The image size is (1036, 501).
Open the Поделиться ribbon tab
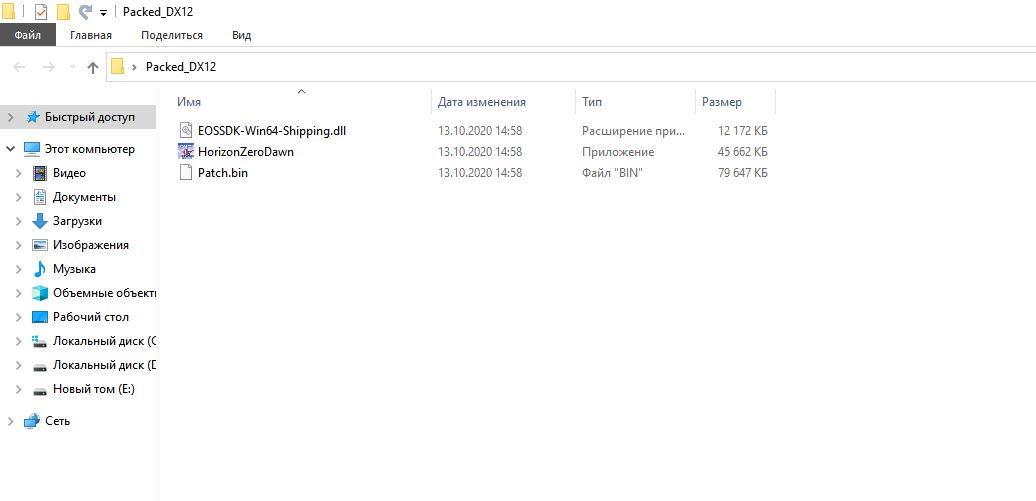171,35
